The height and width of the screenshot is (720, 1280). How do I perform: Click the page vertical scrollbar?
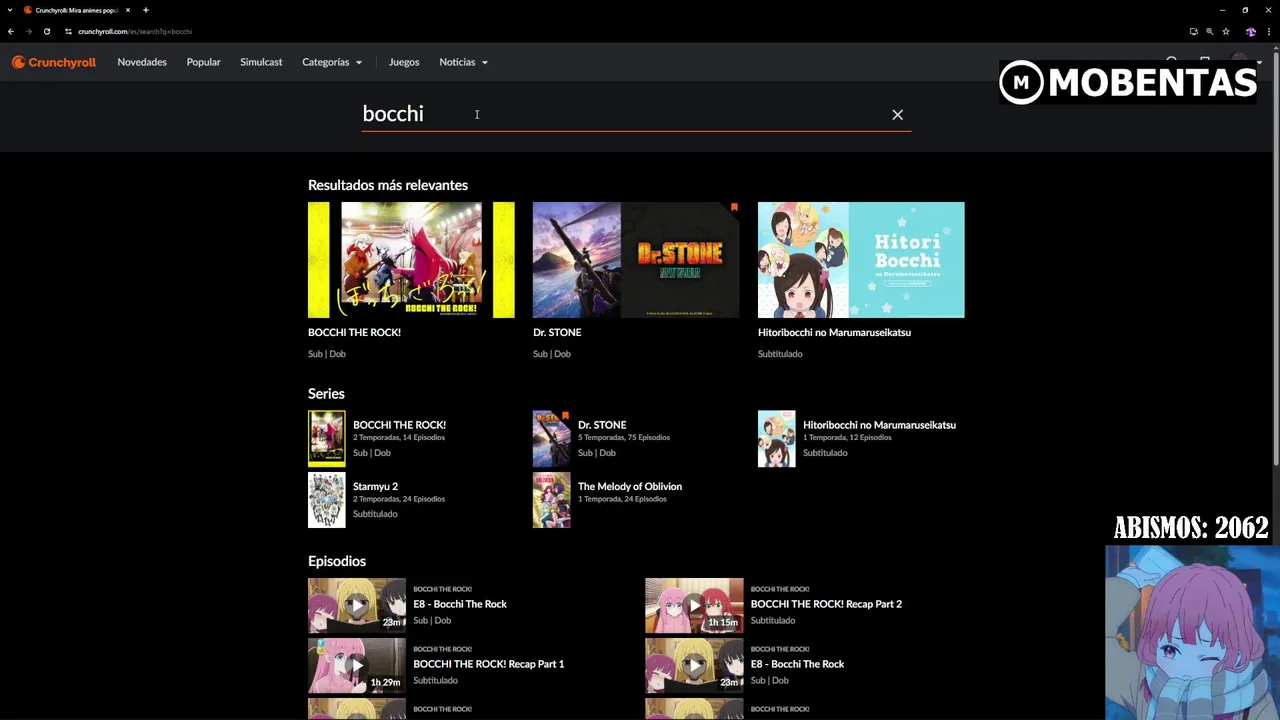point(1275,260)
